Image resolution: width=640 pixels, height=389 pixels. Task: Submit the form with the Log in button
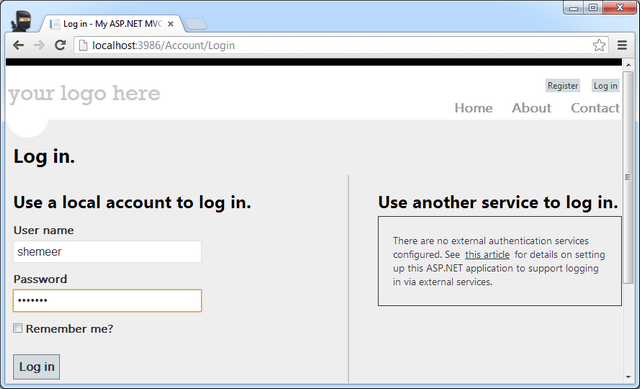click(x=36, y=367)
